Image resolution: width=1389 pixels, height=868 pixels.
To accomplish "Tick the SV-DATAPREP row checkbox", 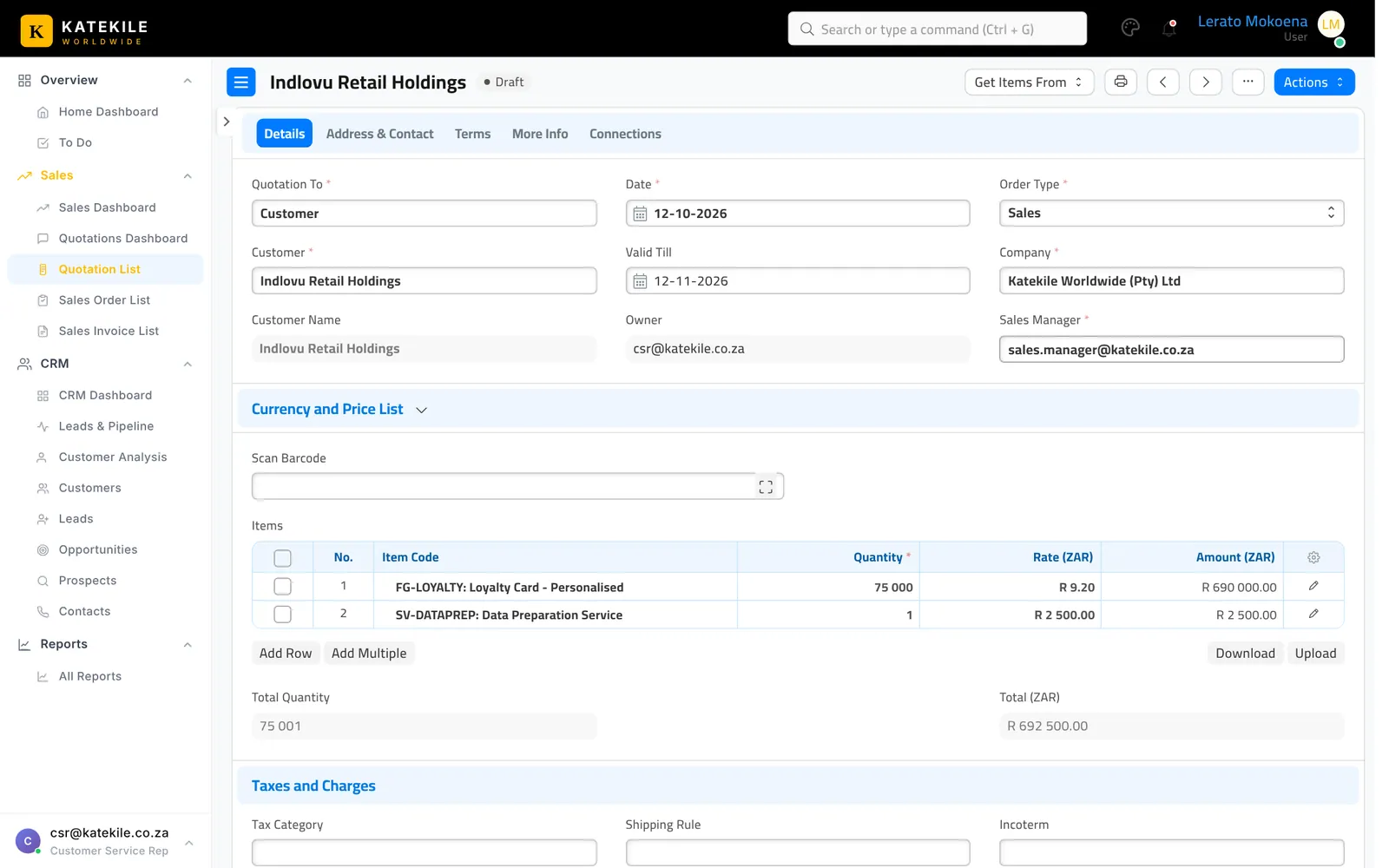I will [x=282, y=615].
